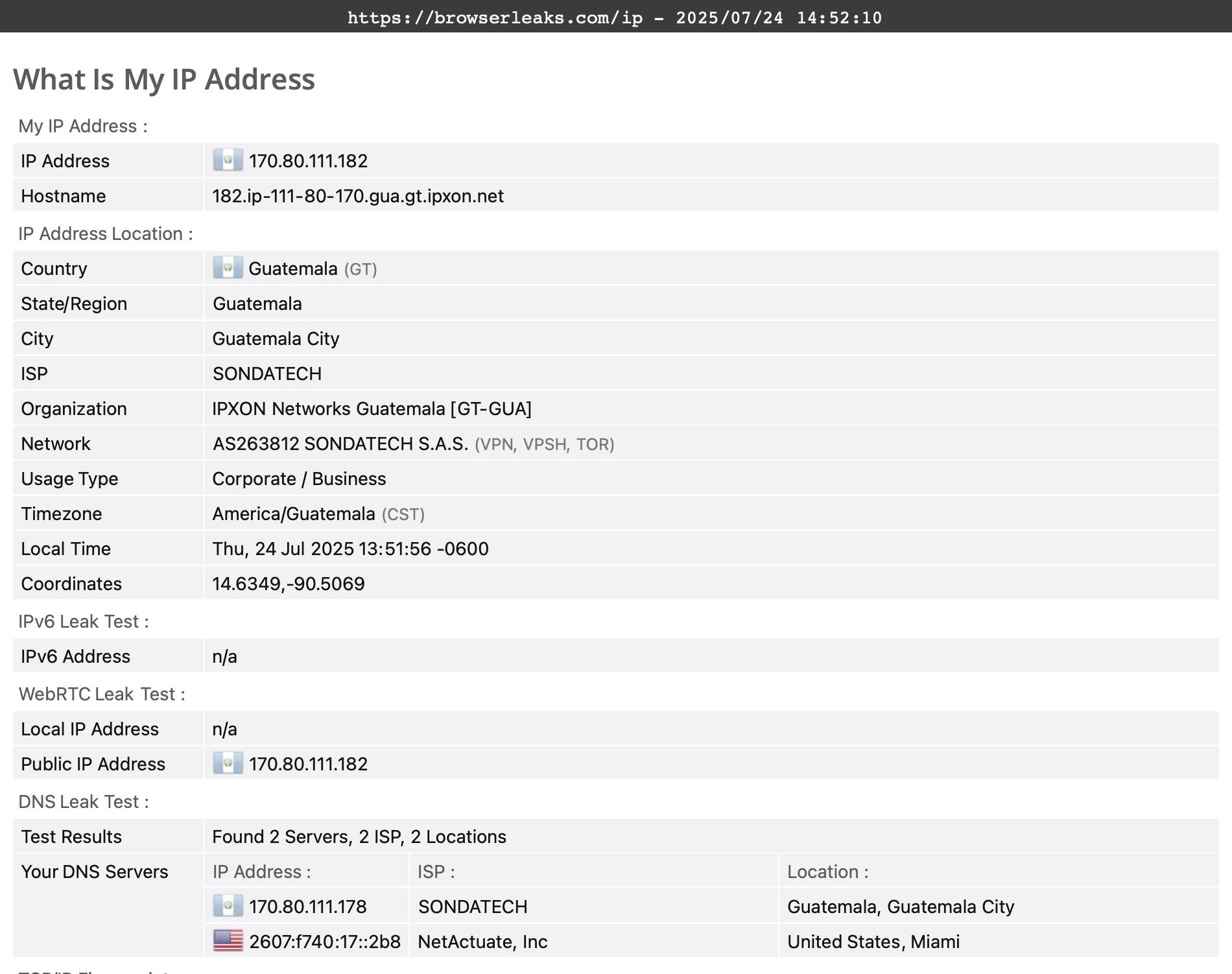Click NetActuate, Inc in DNS table
This screenshot has height=974, width=1232.
483,942
